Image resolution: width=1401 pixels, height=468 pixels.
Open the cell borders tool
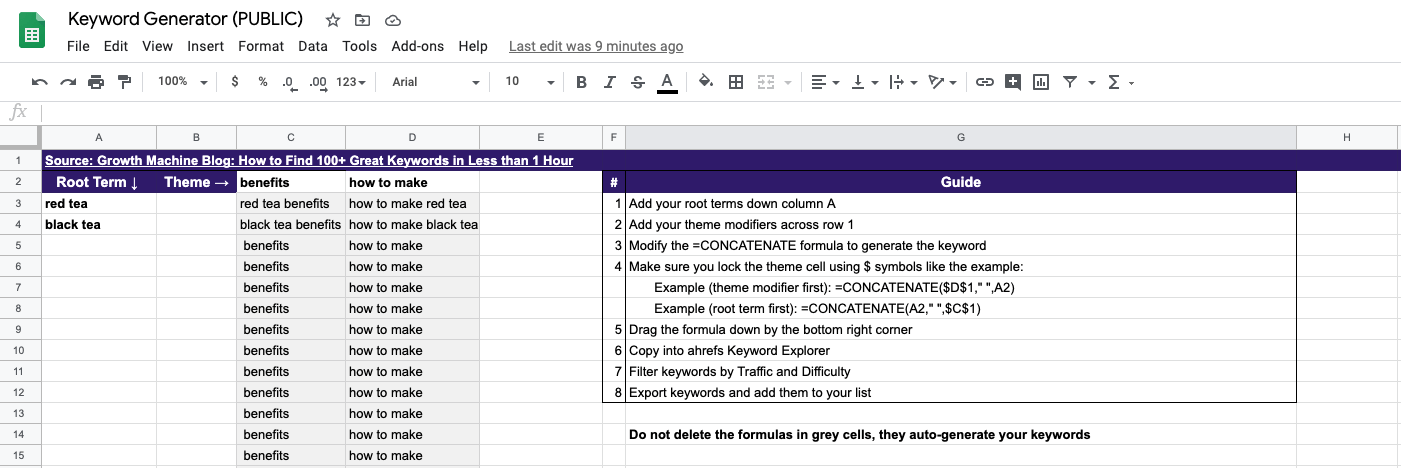[736, 82]
